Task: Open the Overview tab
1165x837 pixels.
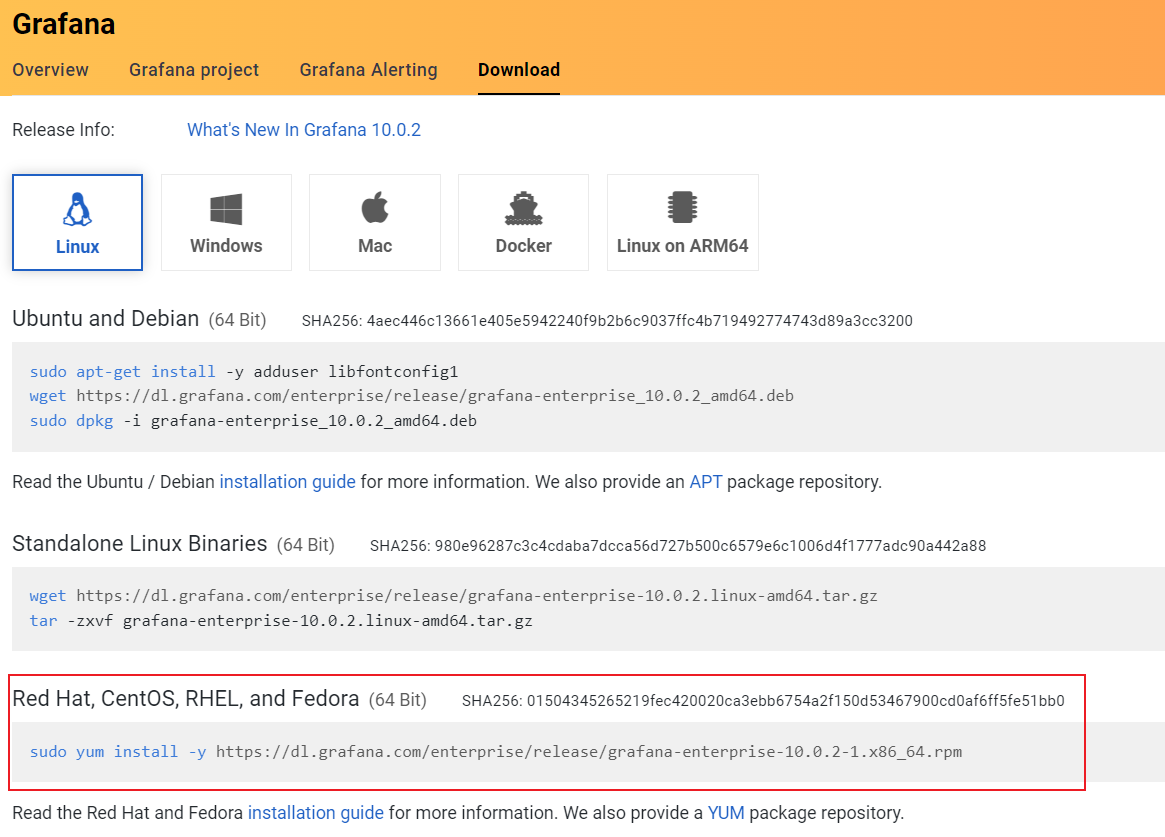Action: 50,70
